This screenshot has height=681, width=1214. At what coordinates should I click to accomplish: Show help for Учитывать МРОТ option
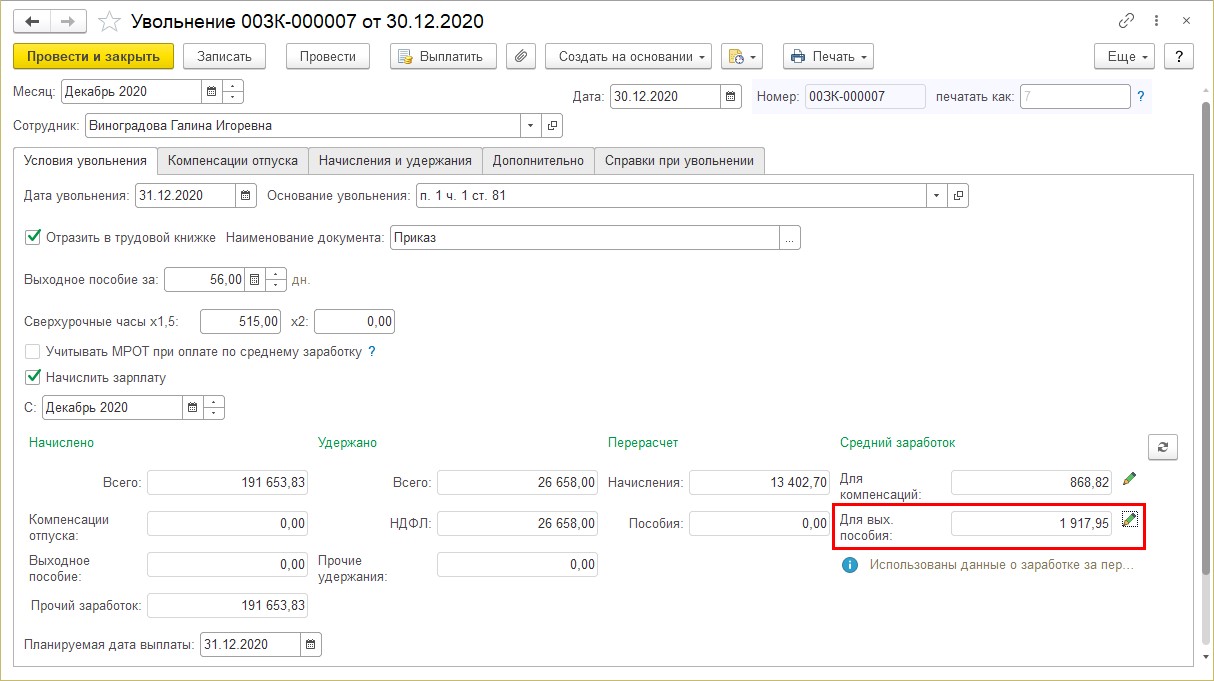click(372, 352)
